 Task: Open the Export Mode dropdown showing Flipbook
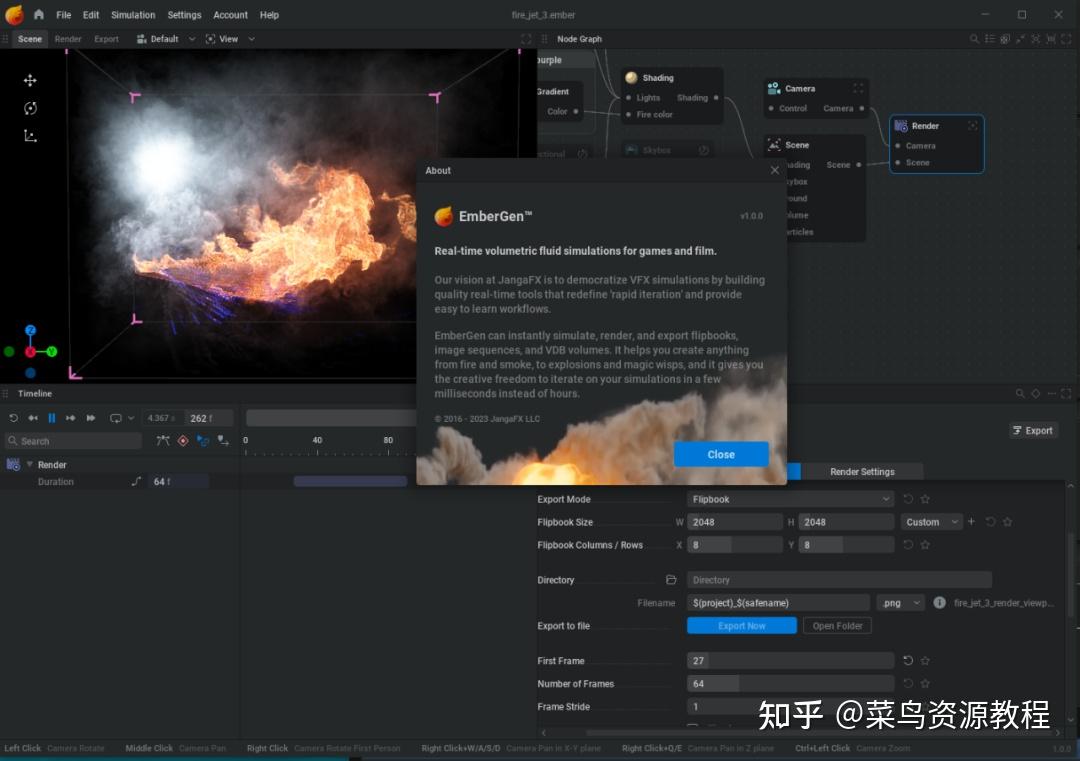(790, 499)
